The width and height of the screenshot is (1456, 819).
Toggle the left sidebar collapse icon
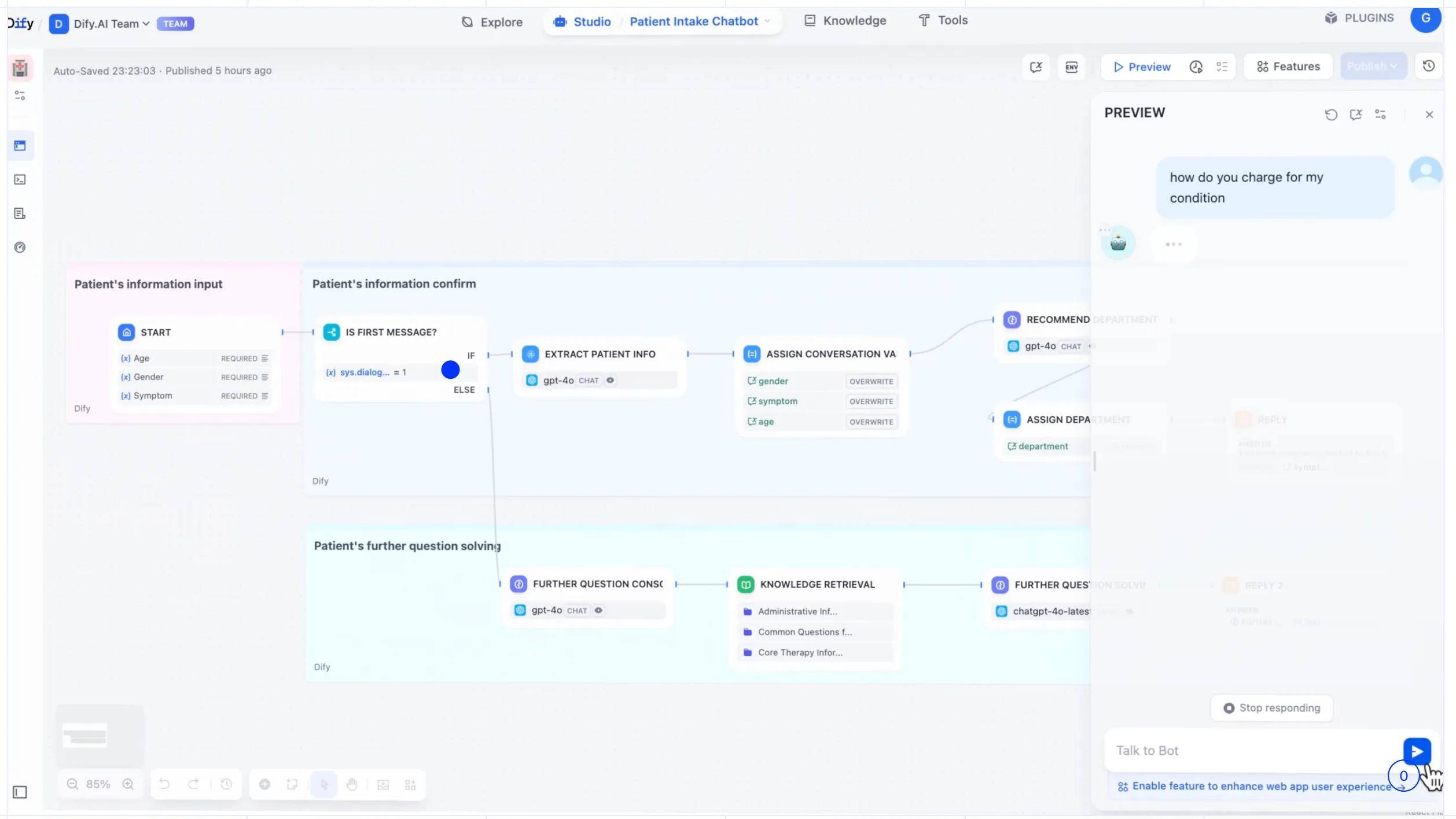point(20,792)
